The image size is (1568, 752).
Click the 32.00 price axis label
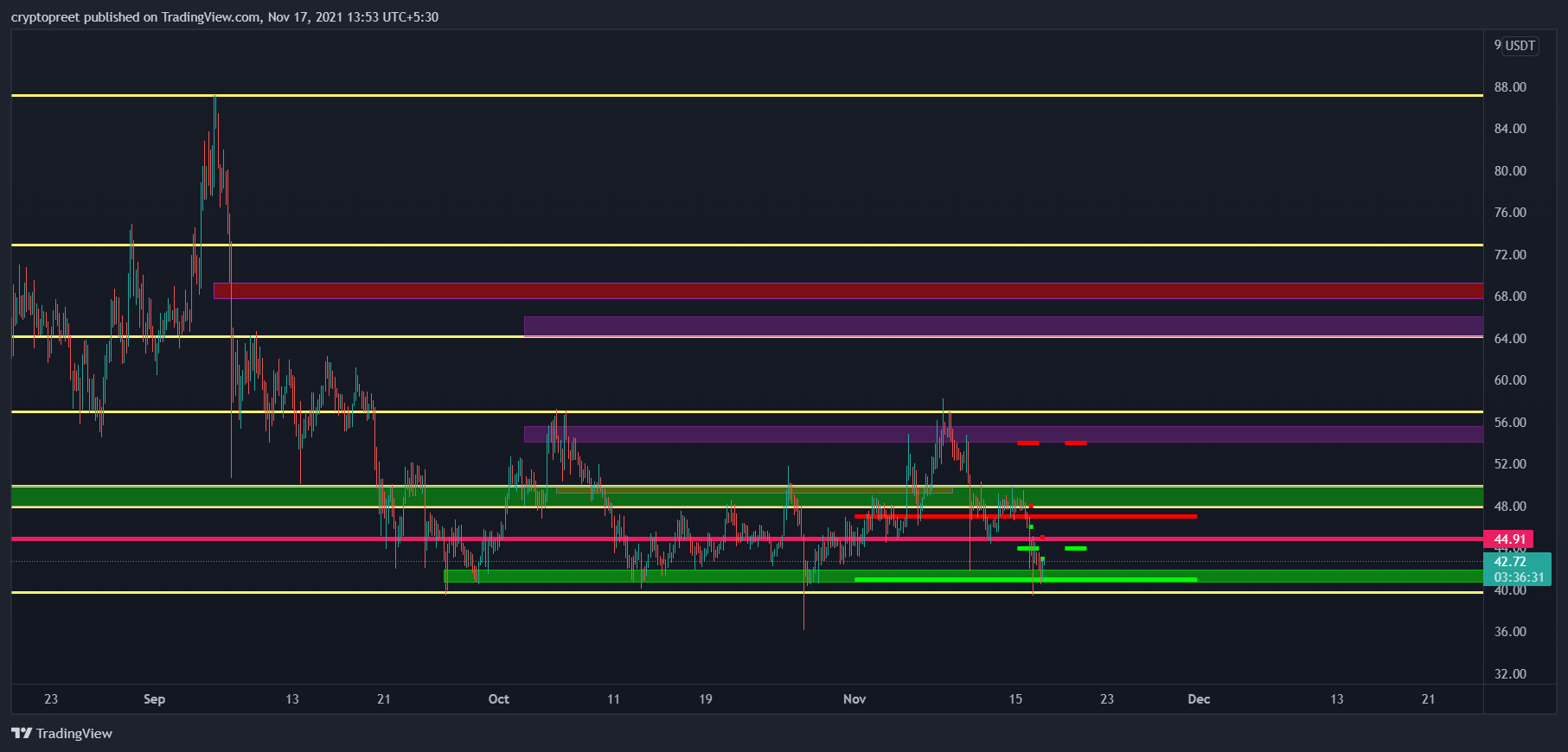[x=1510, y=674]
